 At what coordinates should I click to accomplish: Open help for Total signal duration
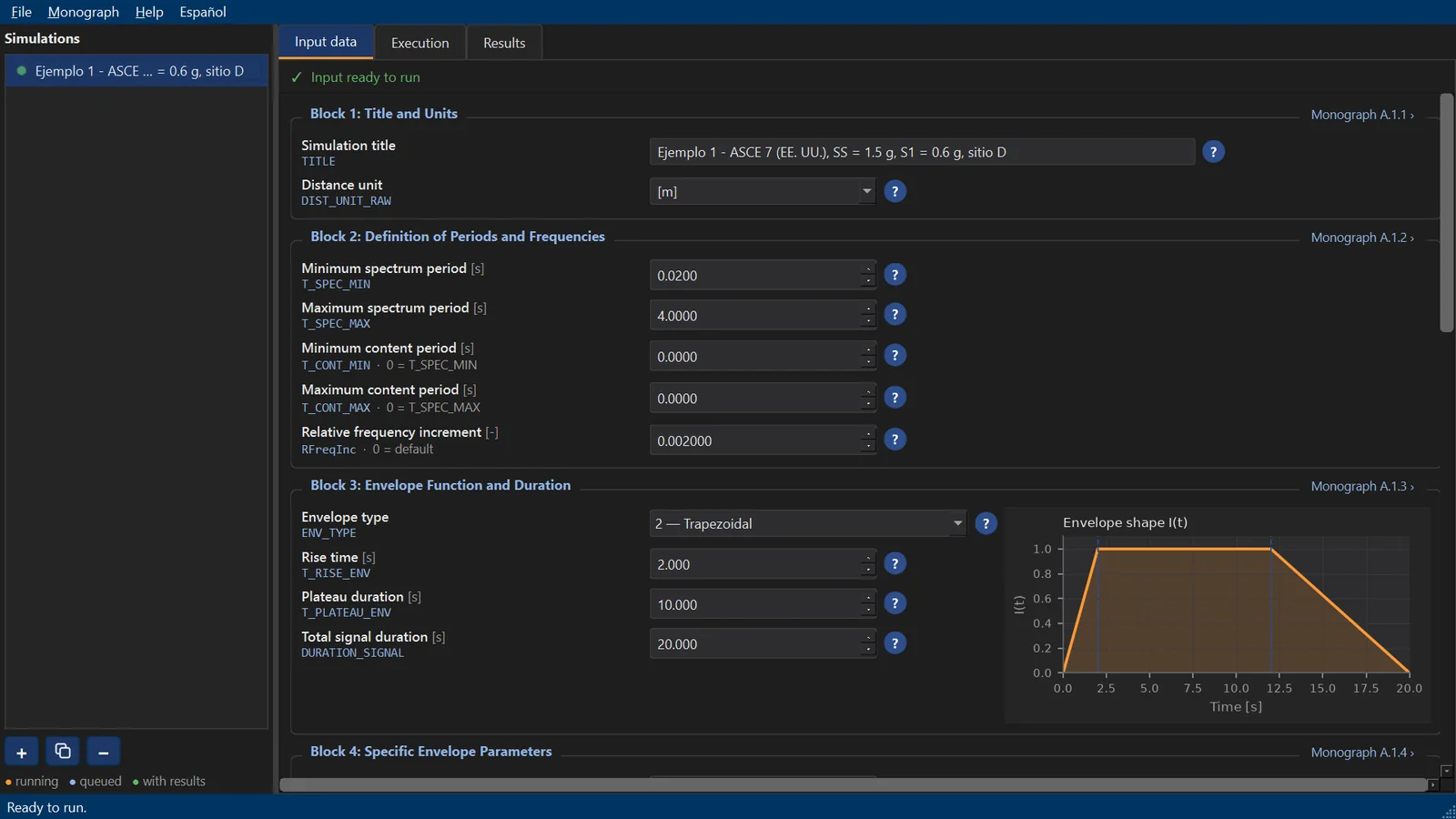pos(895,643)
